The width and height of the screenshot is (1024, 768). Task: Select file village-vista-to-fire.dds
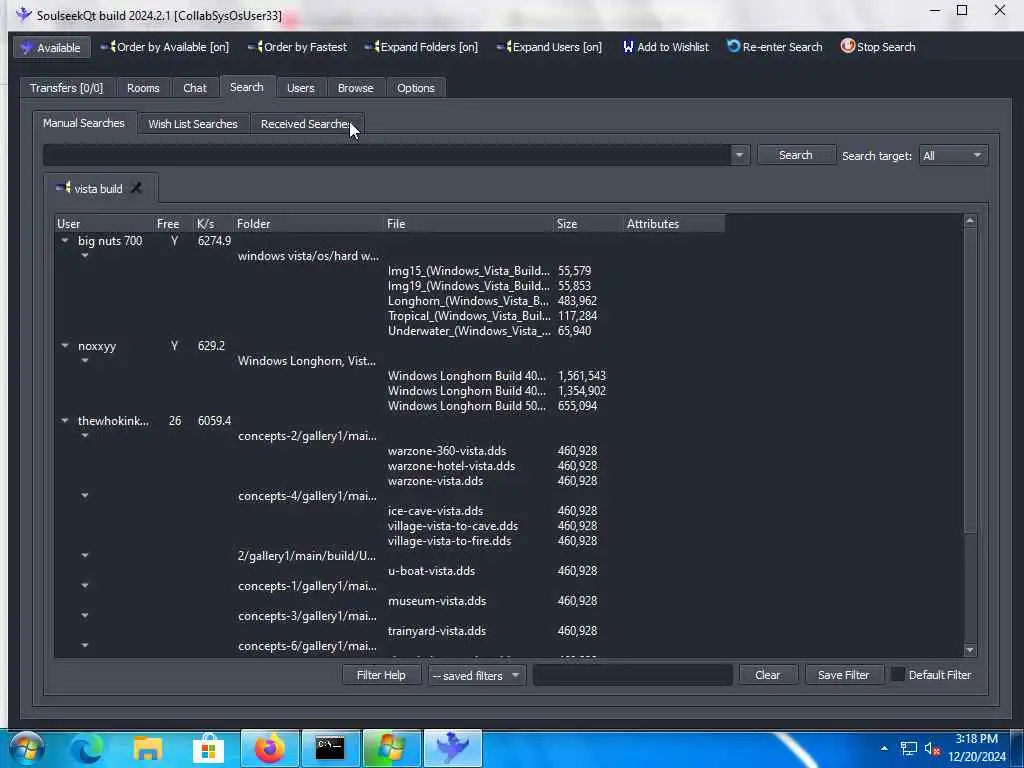point(449,541)
